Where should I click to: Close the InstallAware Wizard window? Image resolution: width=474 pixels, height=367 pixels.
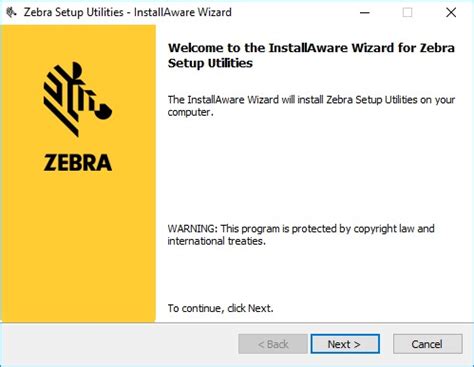point(451,12)
